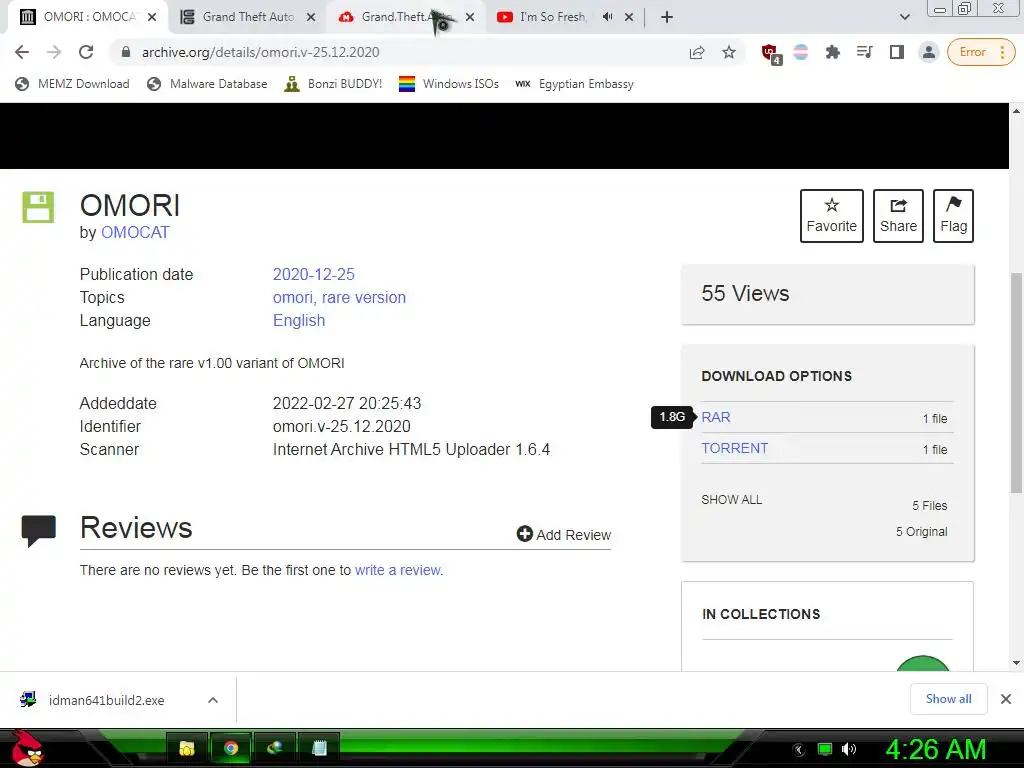
Task: Open the media control playlist icon
Action: [x=864, y=52]
